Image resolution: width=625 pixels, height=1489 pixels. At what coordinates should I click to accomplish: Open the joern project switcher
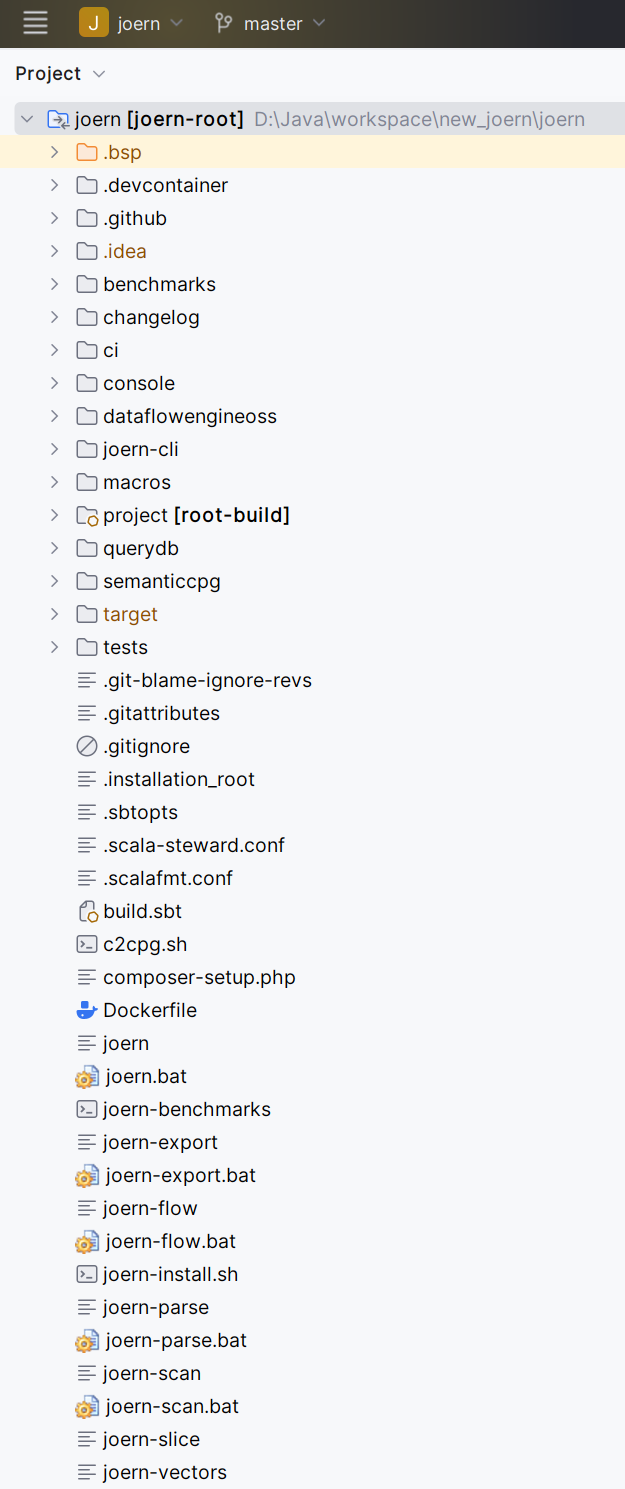[133, 23]
